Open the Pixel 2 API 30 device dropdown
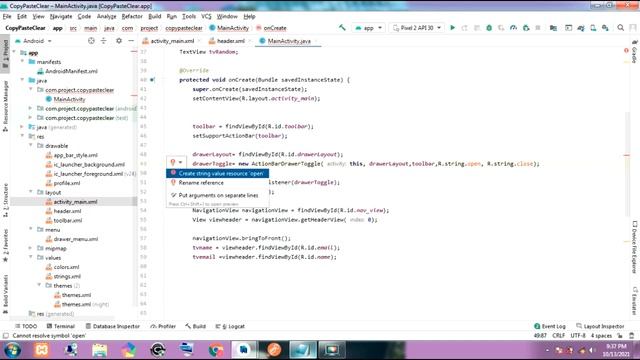The height and width of the screenshot is (360, 640). [x=417, y=28]
